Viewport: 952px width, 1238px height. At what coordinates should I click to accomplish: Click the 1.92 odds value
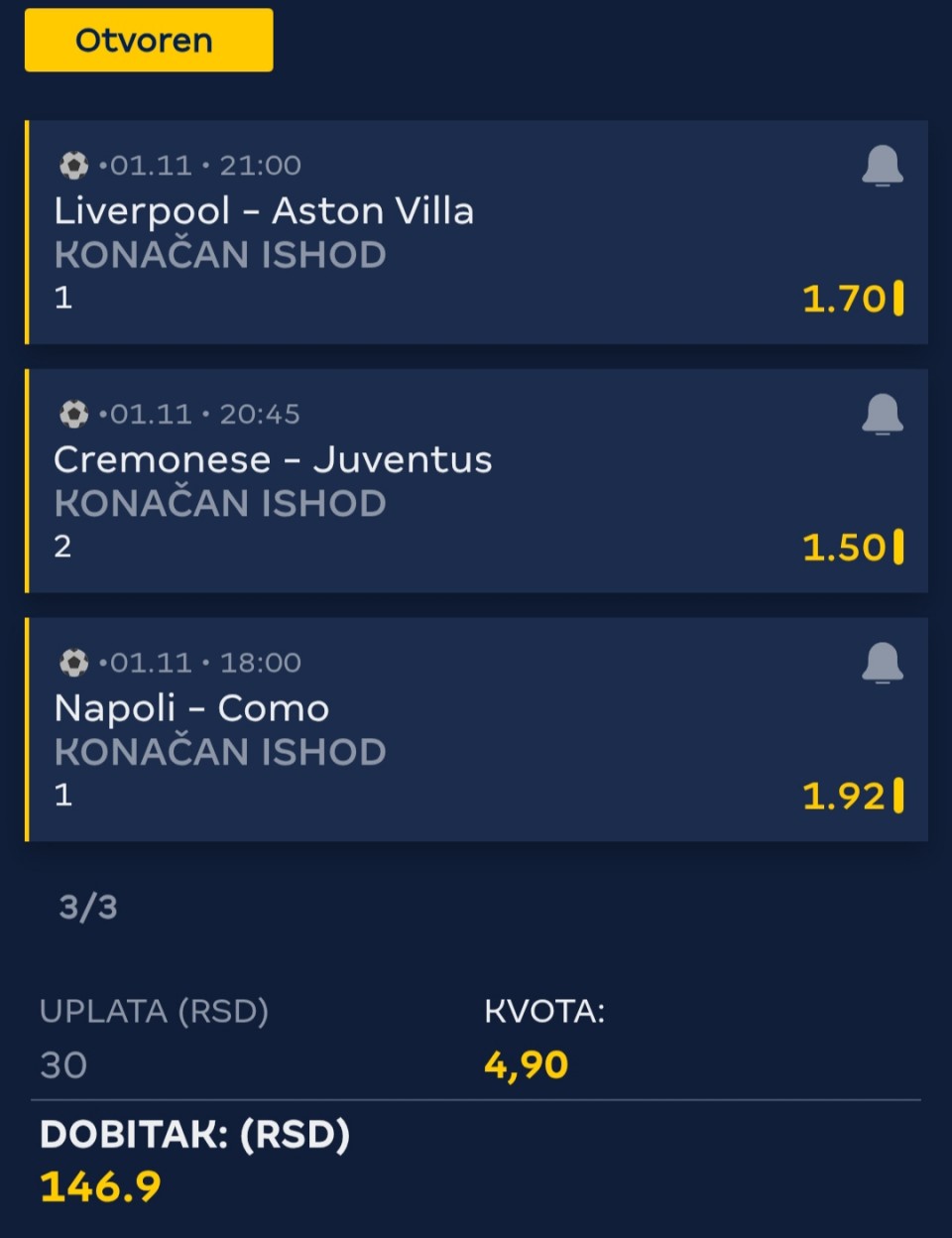coord(843,796)
